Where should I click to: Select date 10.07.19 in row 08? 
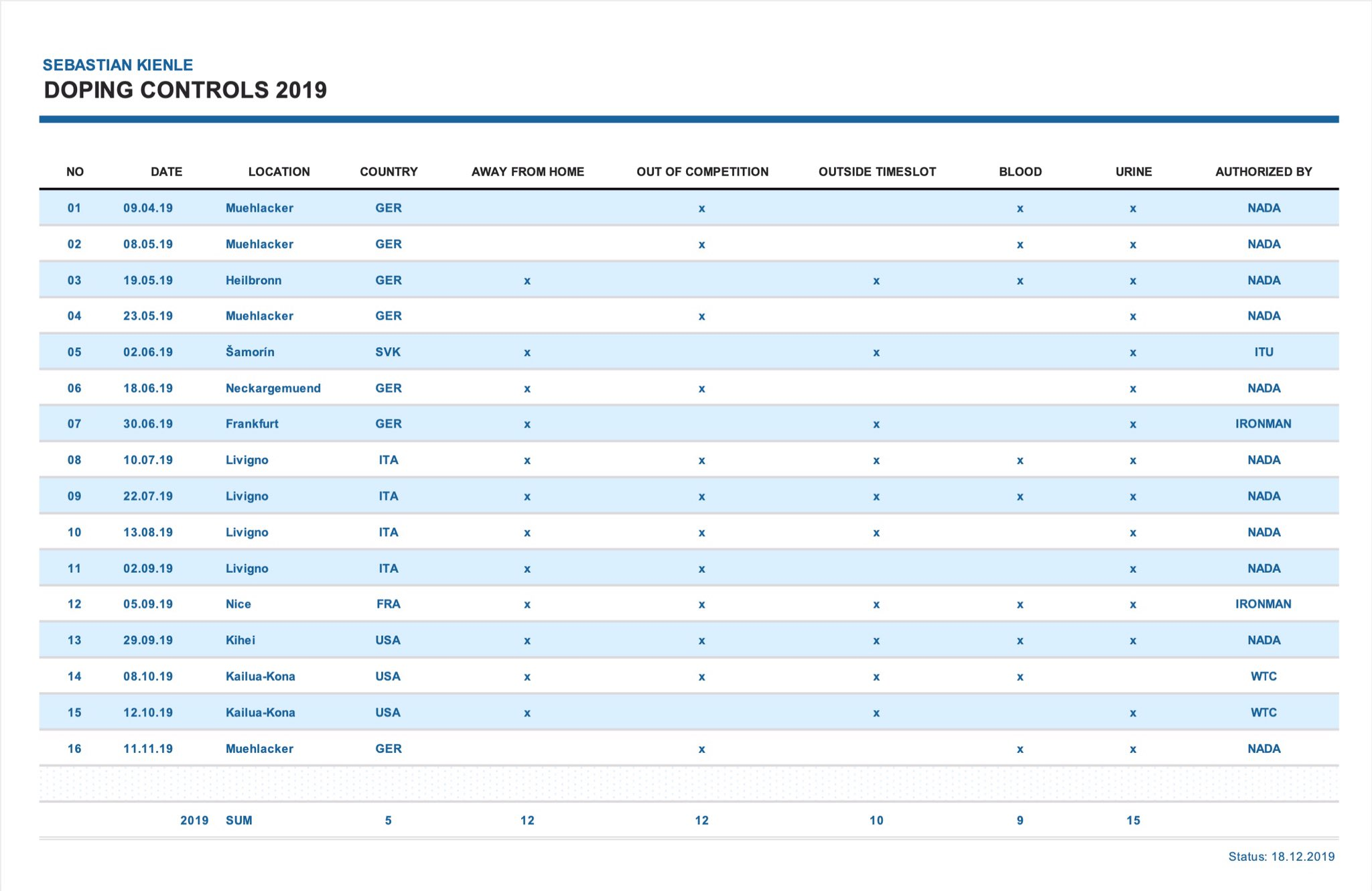pyautogui.click(x=148, y=460)
